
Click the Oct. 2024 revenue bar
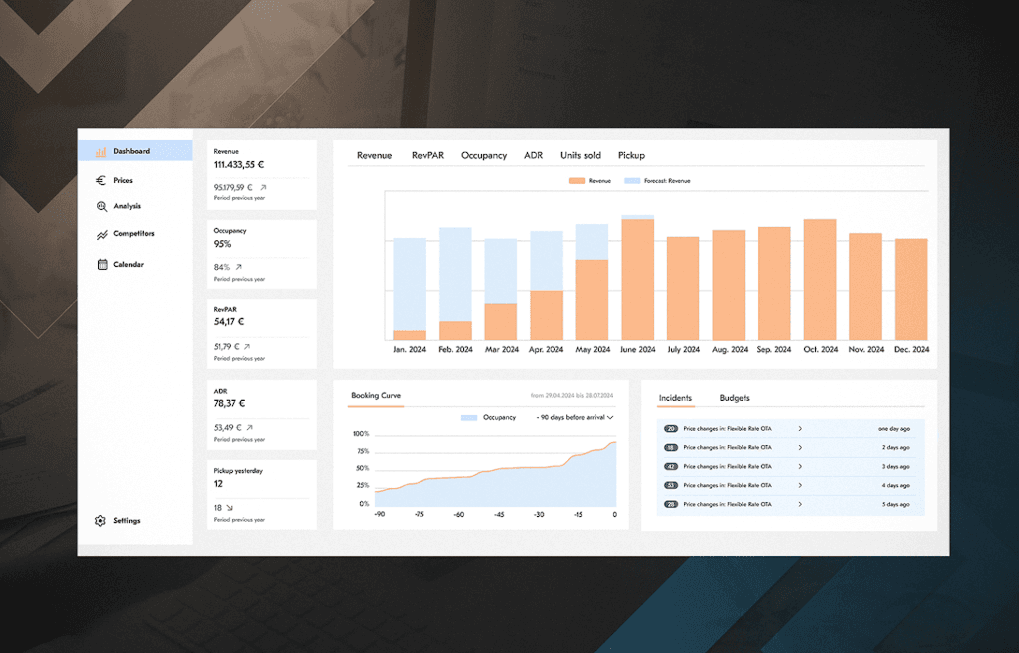click(820, 279)
